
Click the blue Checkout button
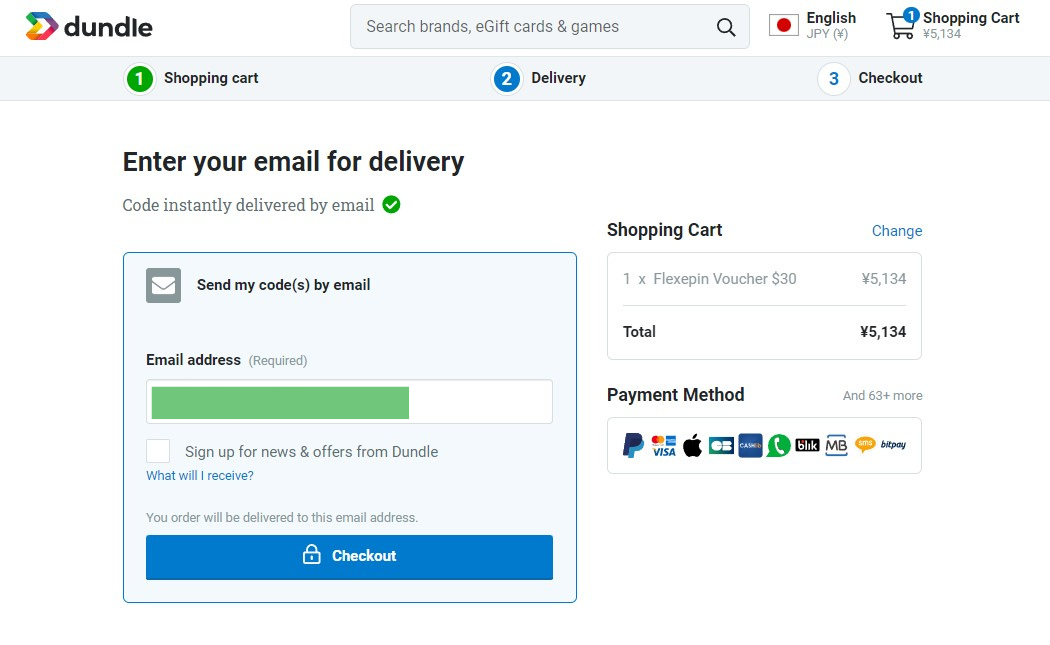[x=350, y=557]
